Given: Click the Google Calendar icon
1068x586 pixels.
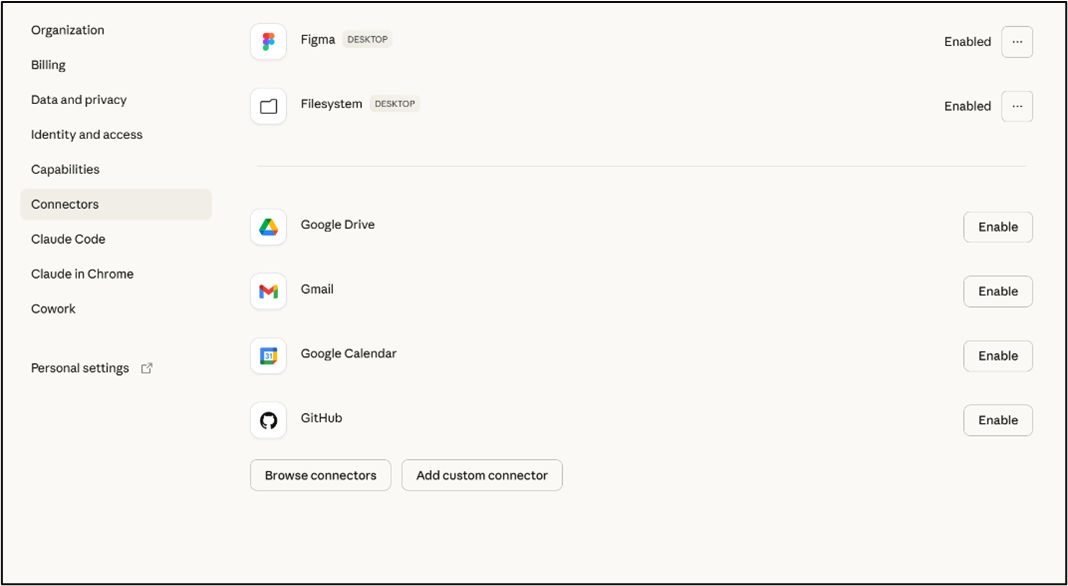Looking at the screenshot, I should point(268,356).
